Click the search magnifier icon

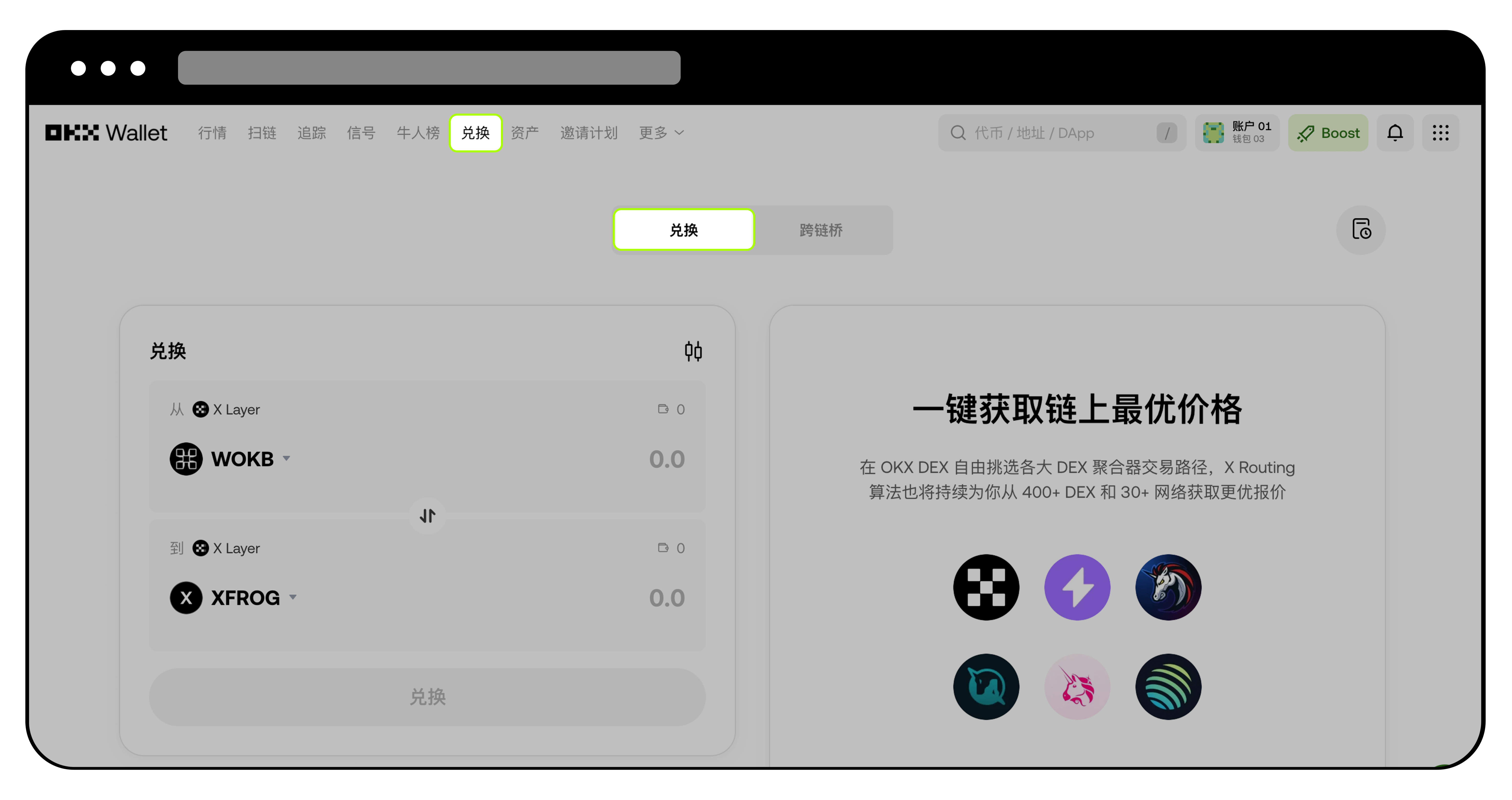[x=958, y=133]
